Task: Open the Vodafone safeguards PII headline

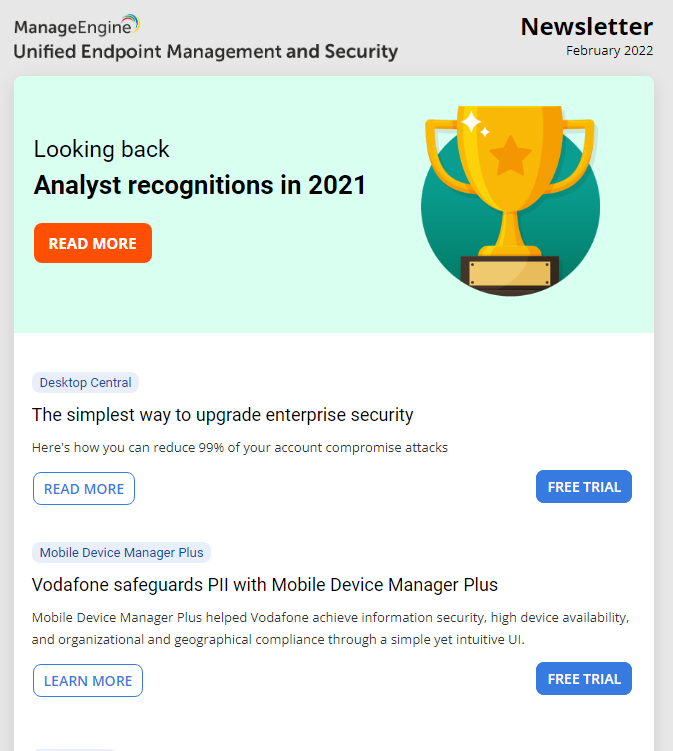Action: pyautogui.click(x=265, y=585)
